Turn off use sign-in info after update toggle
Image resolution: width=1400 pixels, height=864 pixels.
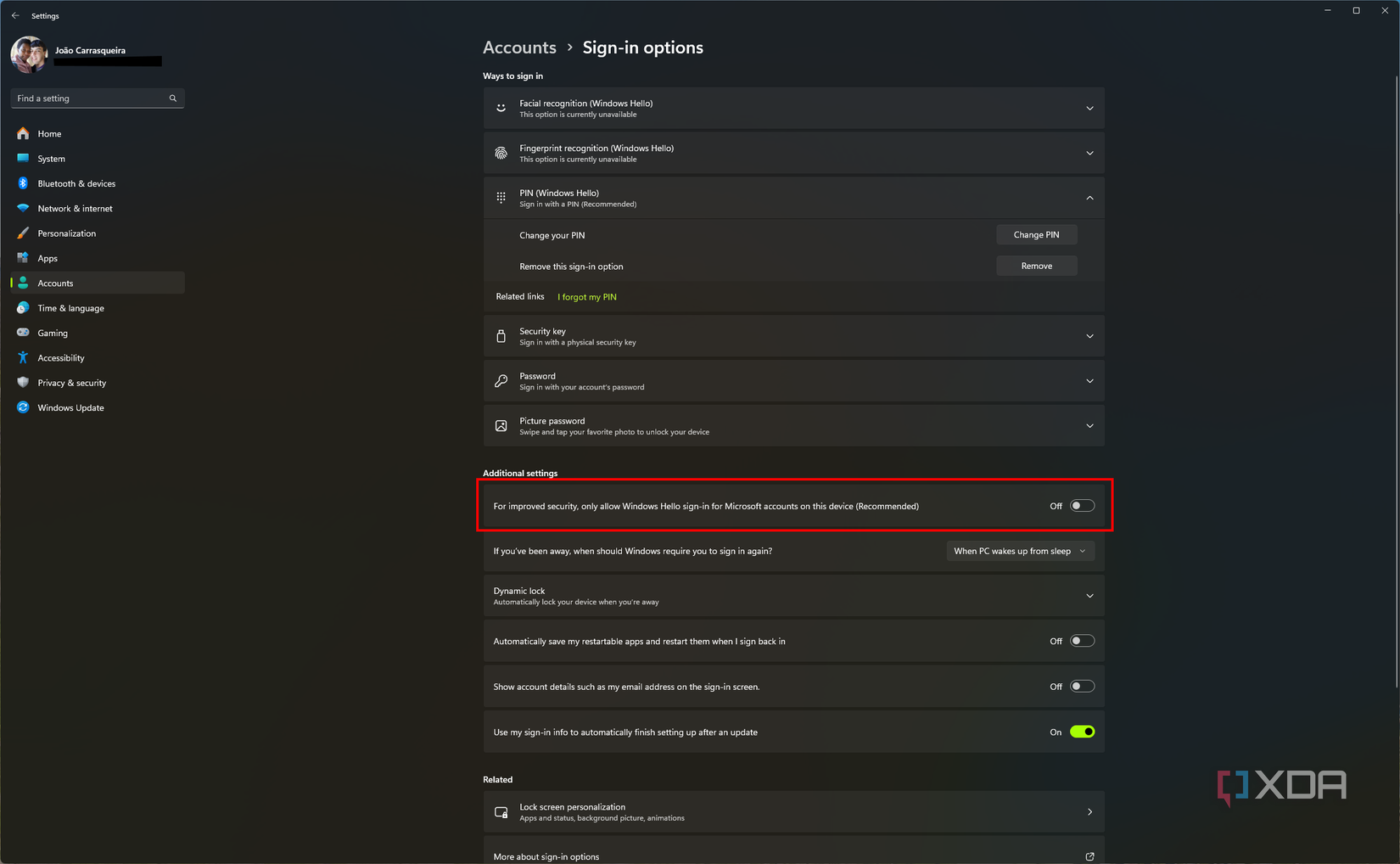pos(1082,732)
